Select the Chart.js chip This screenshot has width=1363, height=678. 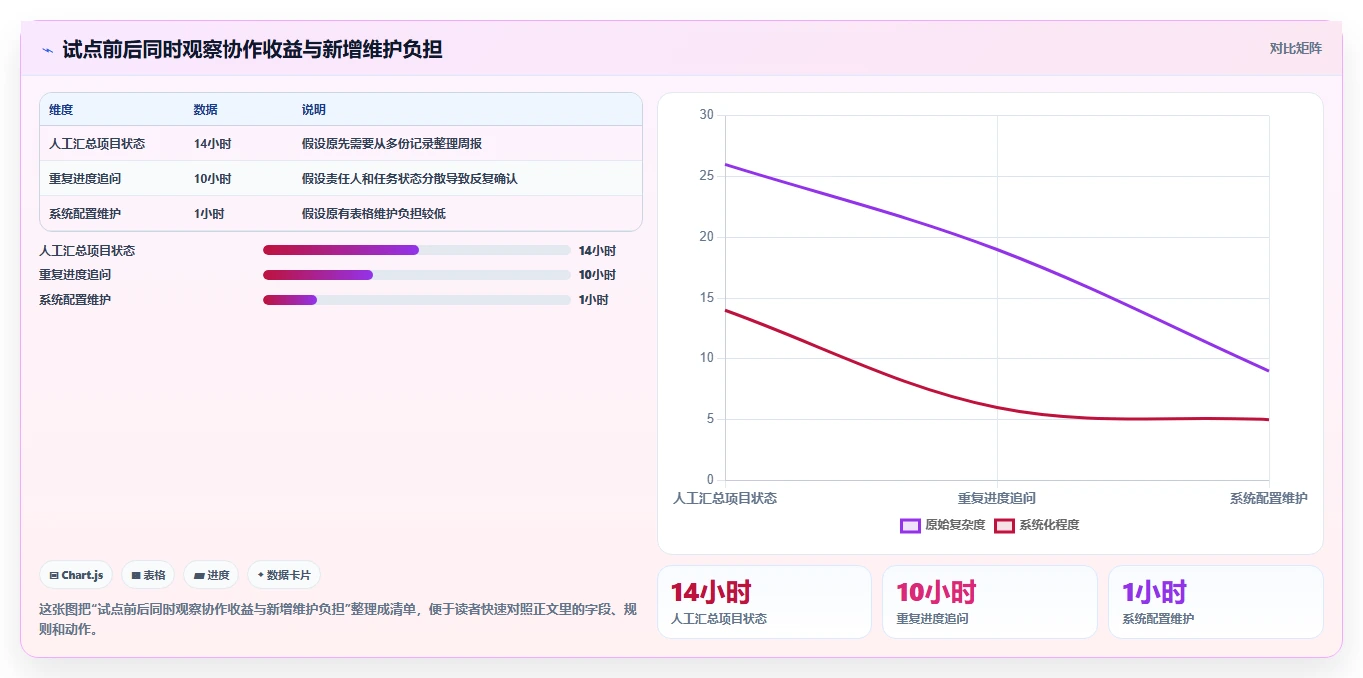pos(76,575)
